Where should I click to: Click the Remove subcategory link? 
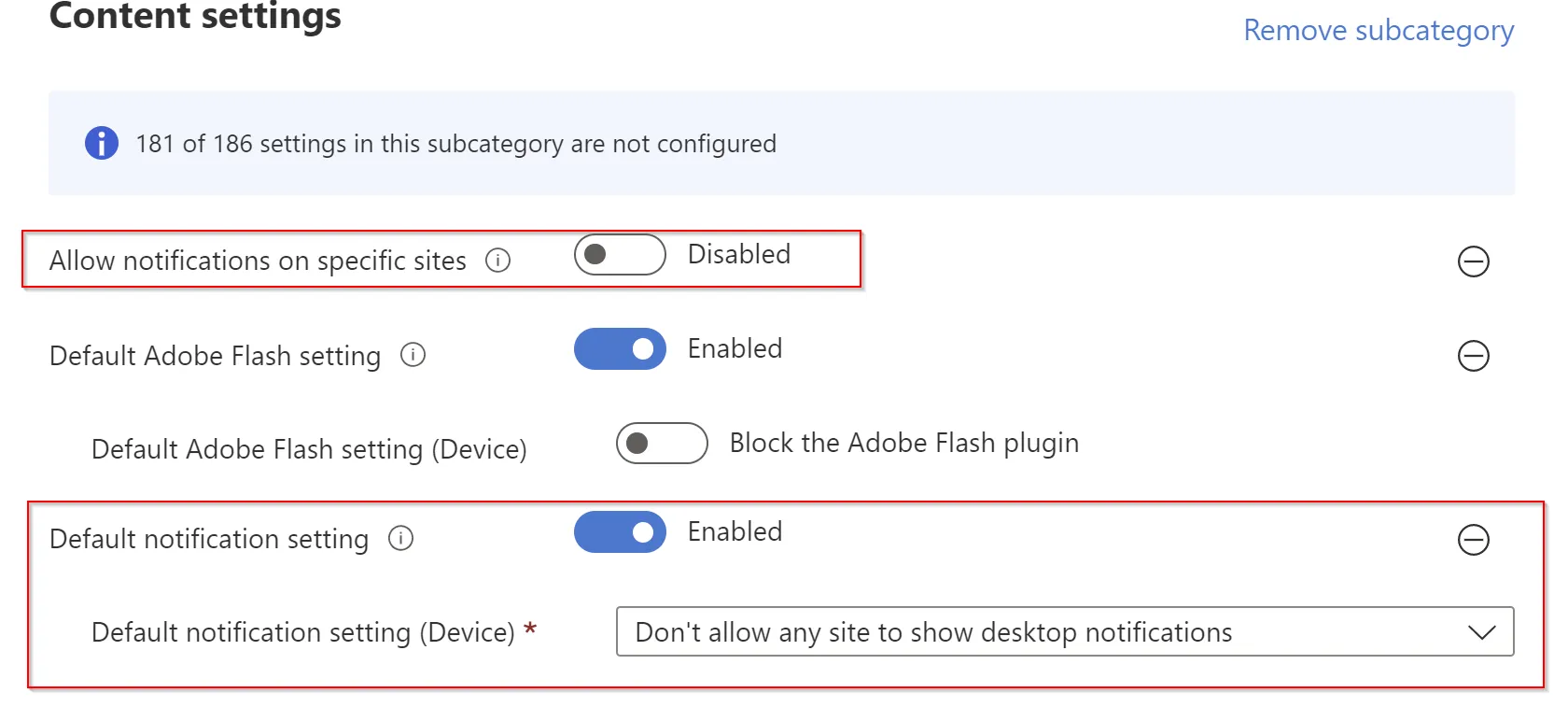coord(1379,31)
